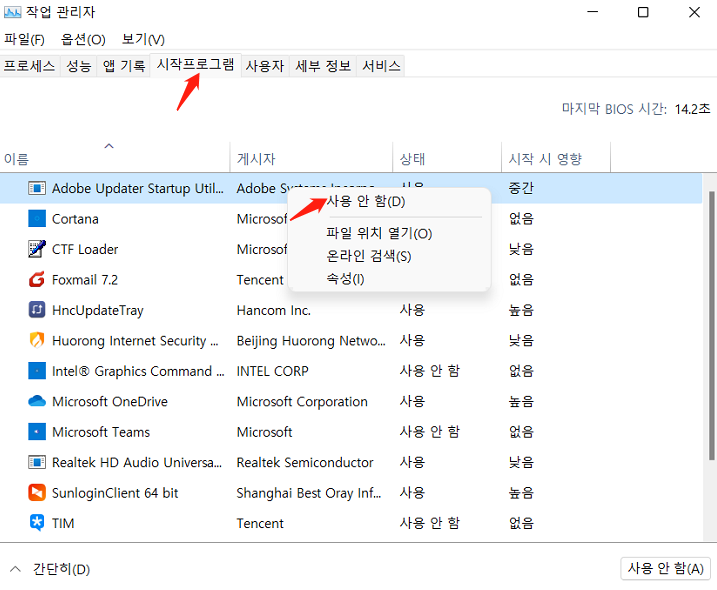Screen dimensions: 717x590
Task: Click the TIM star icon
Action: click(37, 523)
